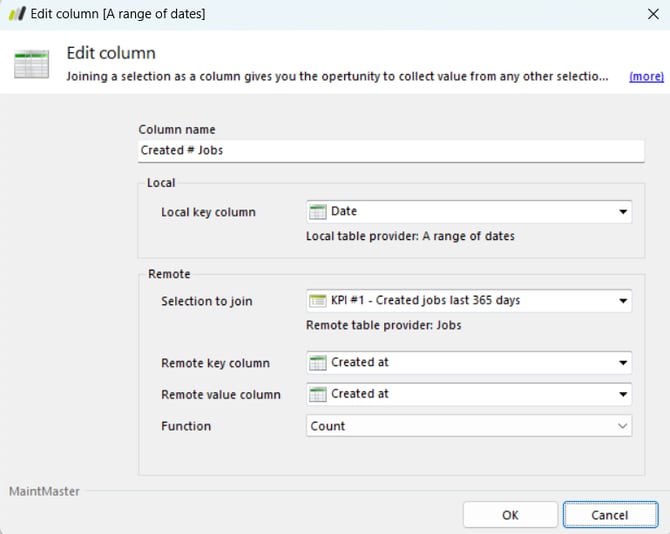Click Created at text in Remote key column
670x534 pixels.
click(360, 363)
